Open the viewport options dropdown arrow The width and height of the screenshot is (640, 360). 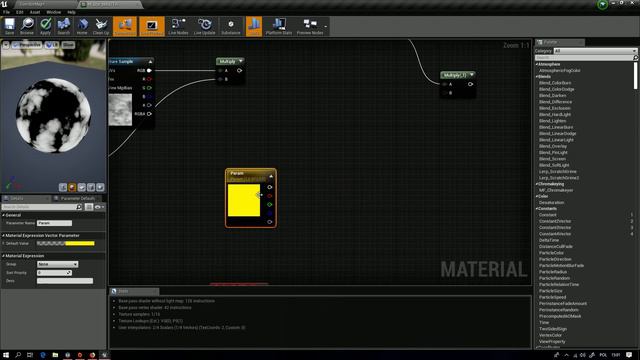pos(6,45)
